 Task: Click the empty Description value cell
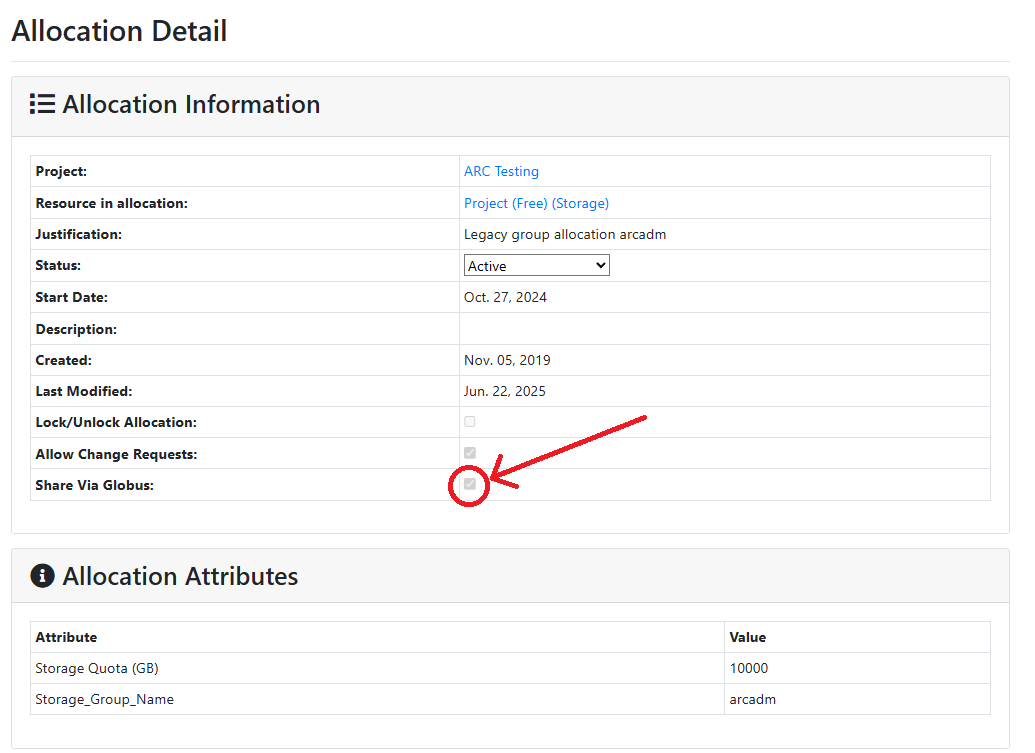(x=724, y=329)
